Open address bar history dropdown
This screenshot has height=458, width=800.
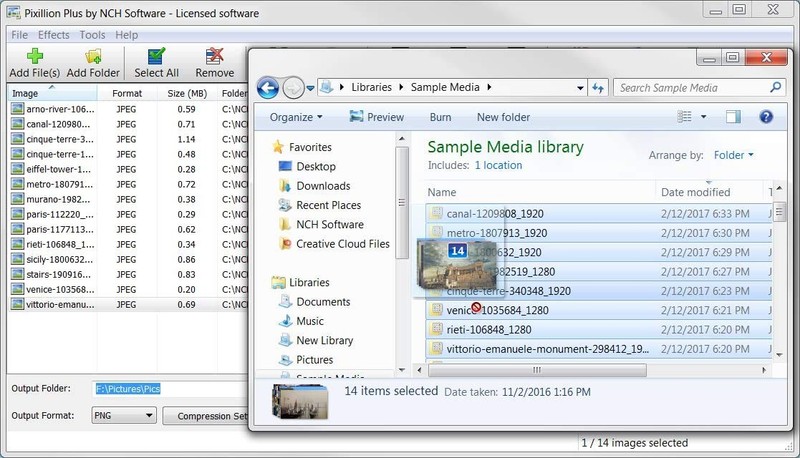[x=580, y=88]
